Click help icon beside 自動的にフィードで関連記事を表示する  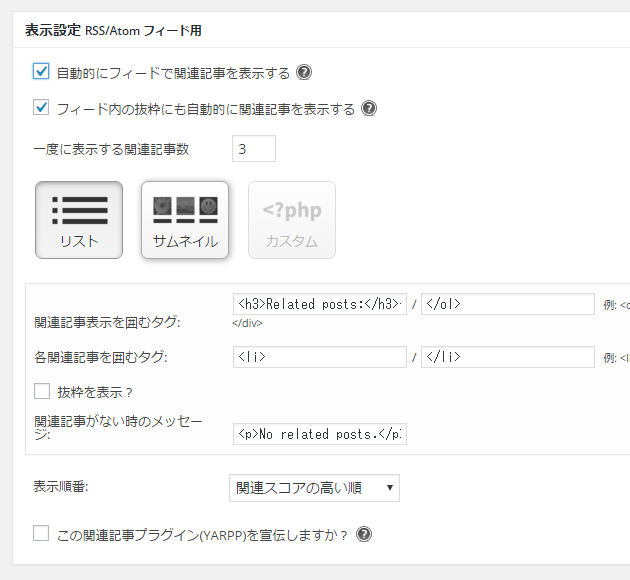point(305,72)
